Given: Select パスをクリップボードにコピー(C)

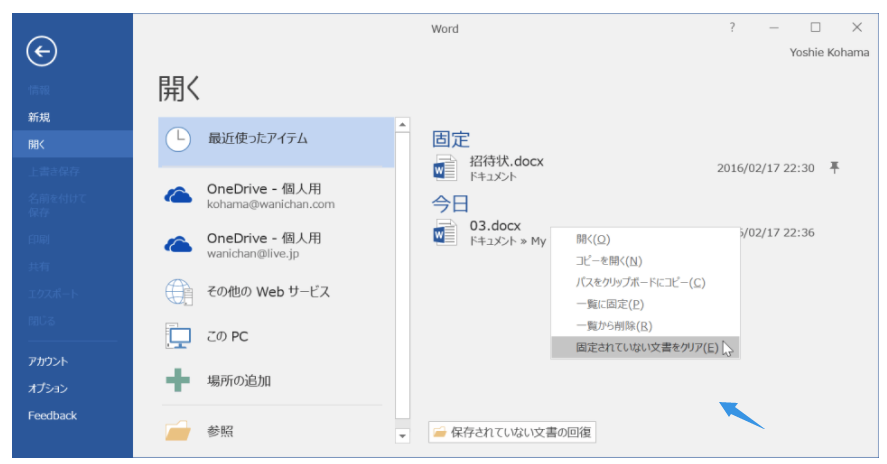Looking at the screenshot, I should point(645,282).
